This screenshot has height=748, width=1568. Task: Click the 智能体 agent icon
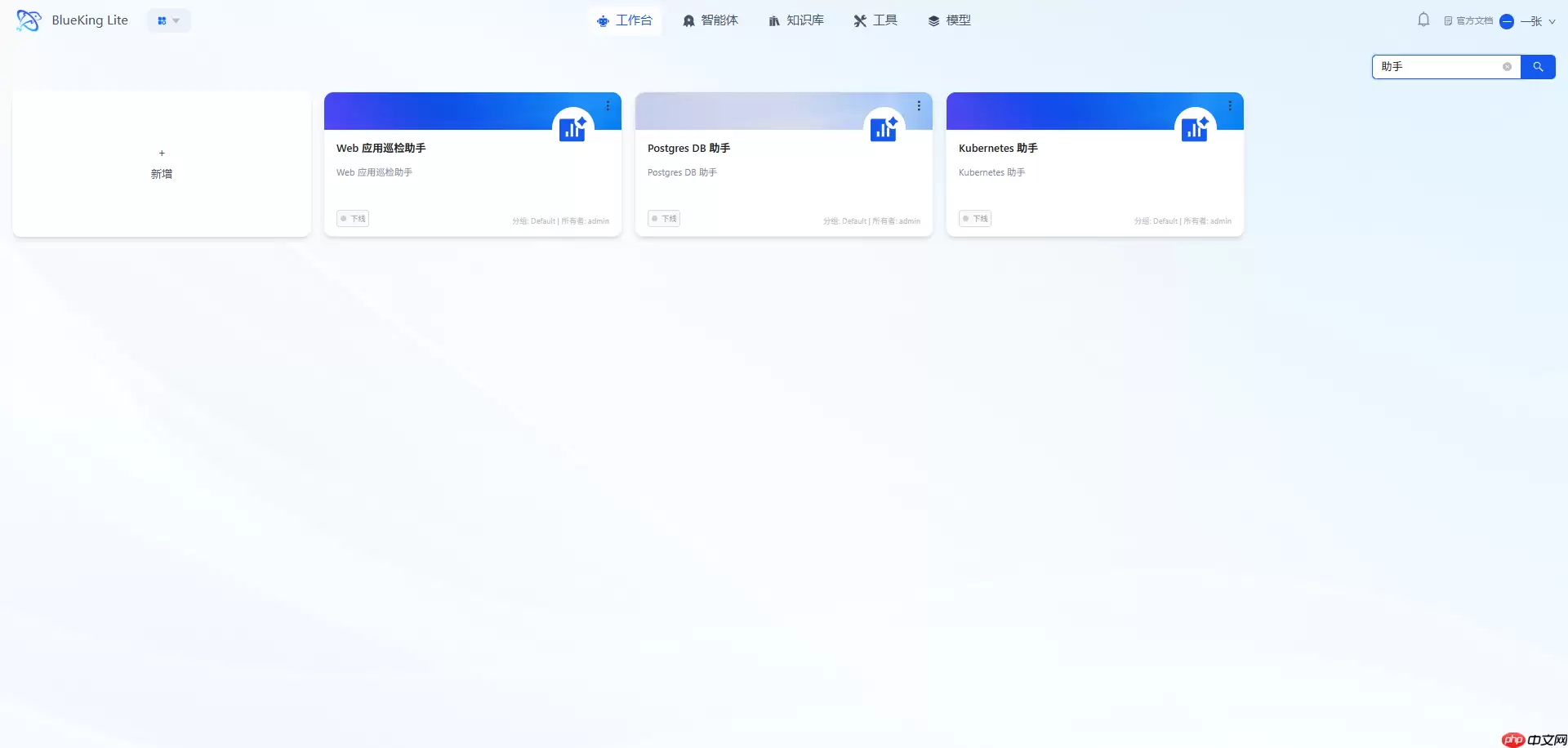(688, 20)
